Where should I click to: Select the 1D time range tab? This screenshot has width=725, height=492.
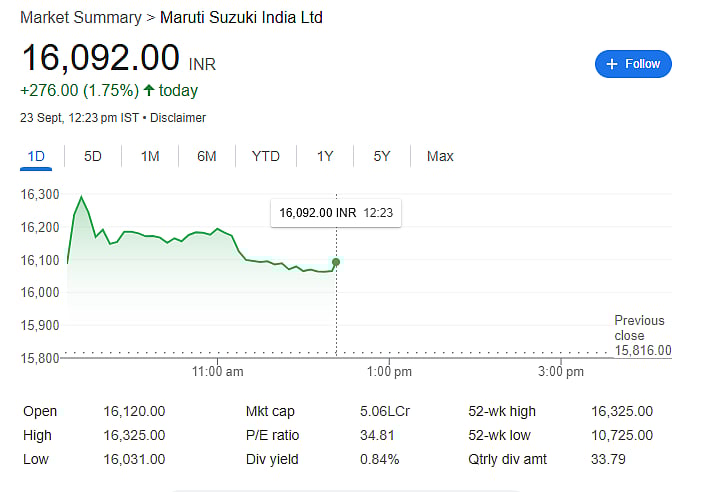(37, 156)
